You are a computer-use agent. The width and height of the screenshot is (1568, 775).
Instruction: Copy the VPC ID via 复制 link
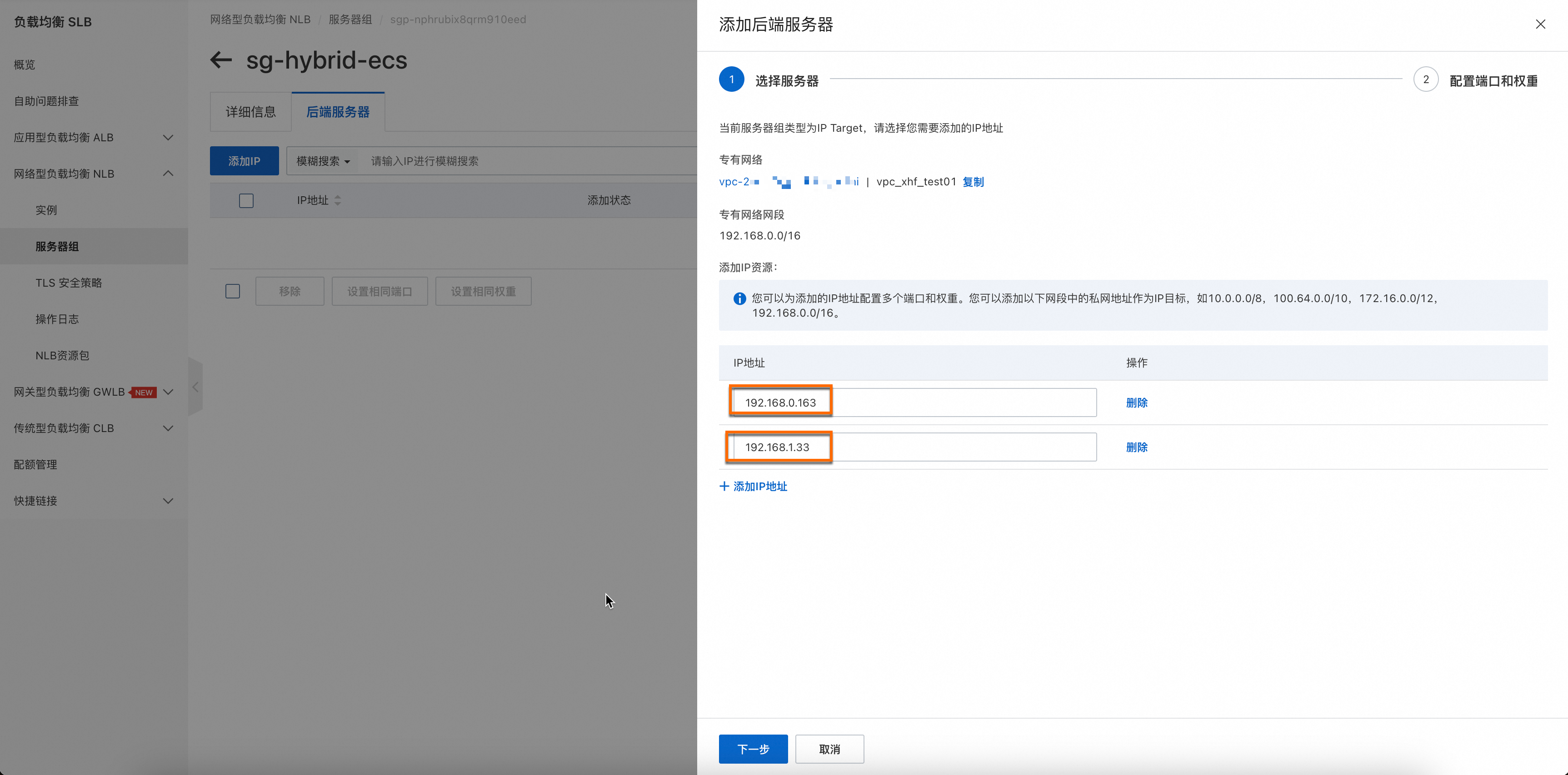click(973, 182)
